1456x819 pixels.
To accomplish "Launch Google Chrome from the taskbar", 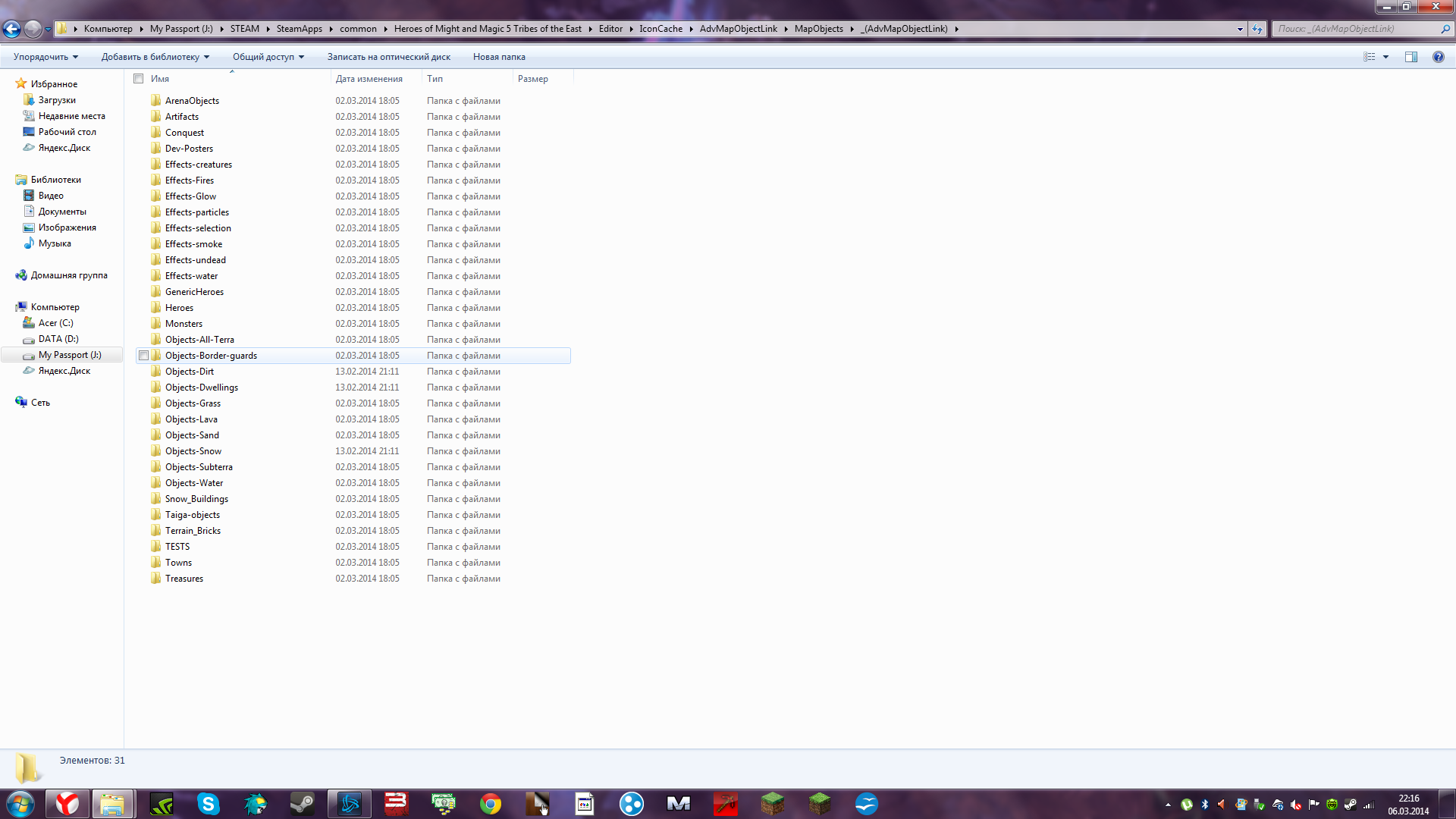I will (x=491, y=803).
